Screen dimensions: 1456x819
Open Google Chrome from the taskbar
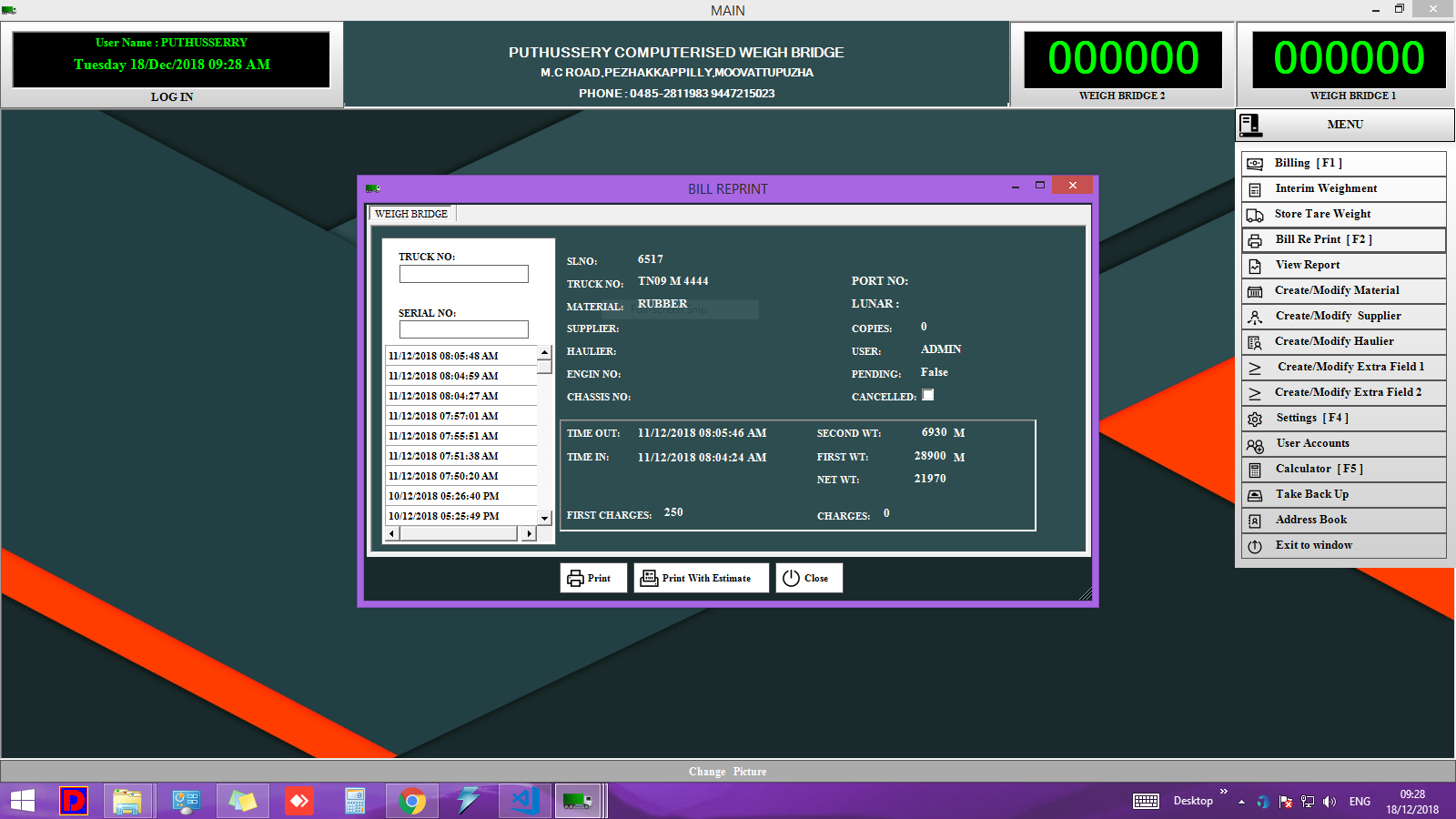(x=412, y=801)
